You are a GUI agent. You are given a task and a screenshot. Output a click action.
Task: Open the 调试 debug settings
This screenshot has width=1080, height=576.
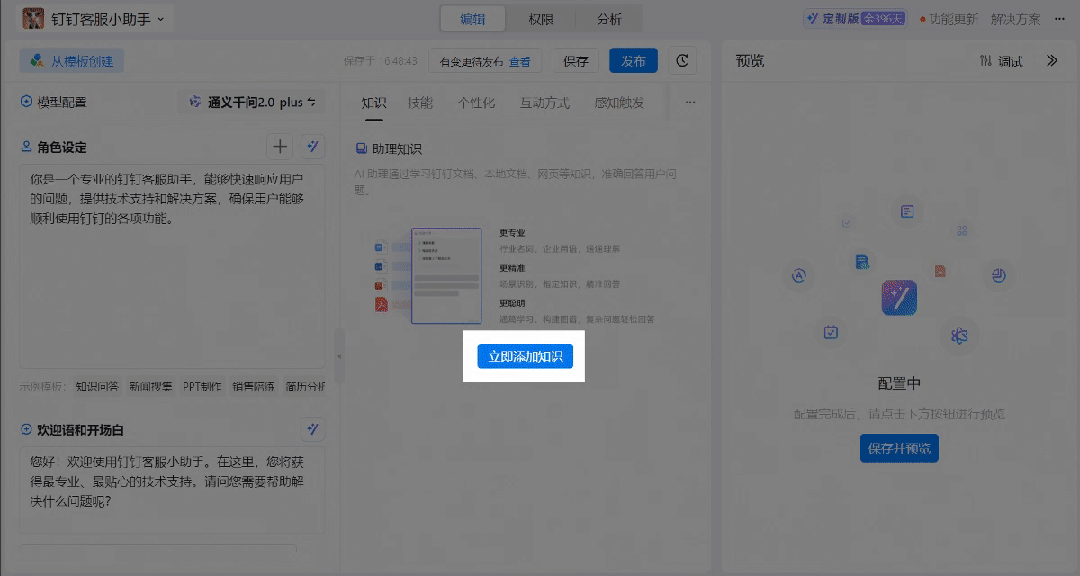point(1001,61)
